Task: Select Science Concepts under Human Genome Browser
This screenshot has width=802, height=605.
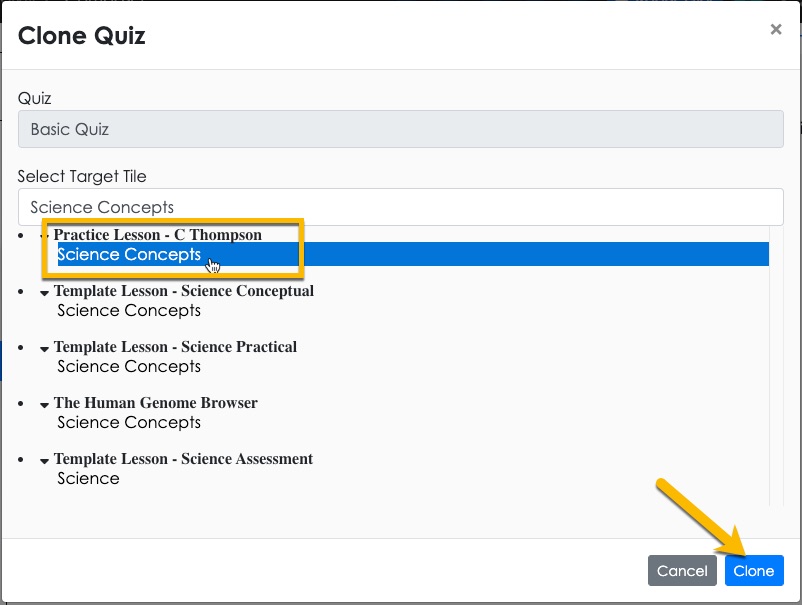Action: 129,422
